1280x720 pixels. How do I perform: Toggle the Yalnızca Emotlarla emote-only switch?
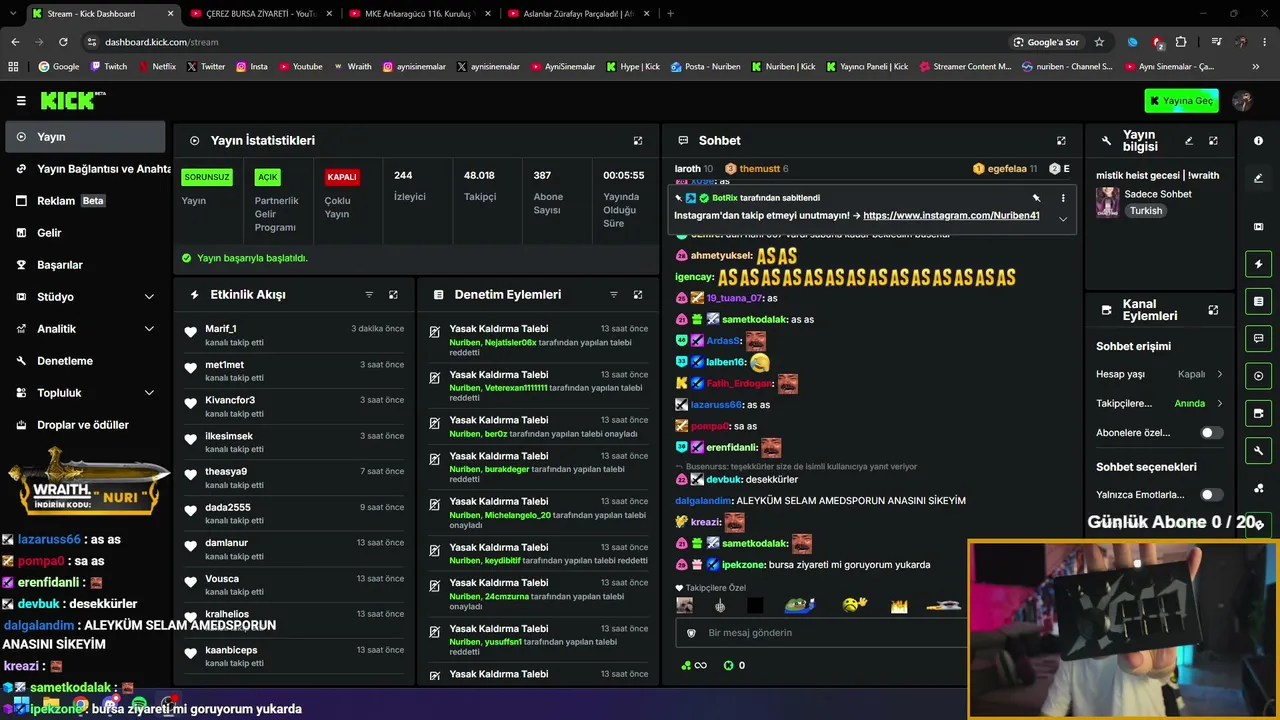(x=1210, y=495)
